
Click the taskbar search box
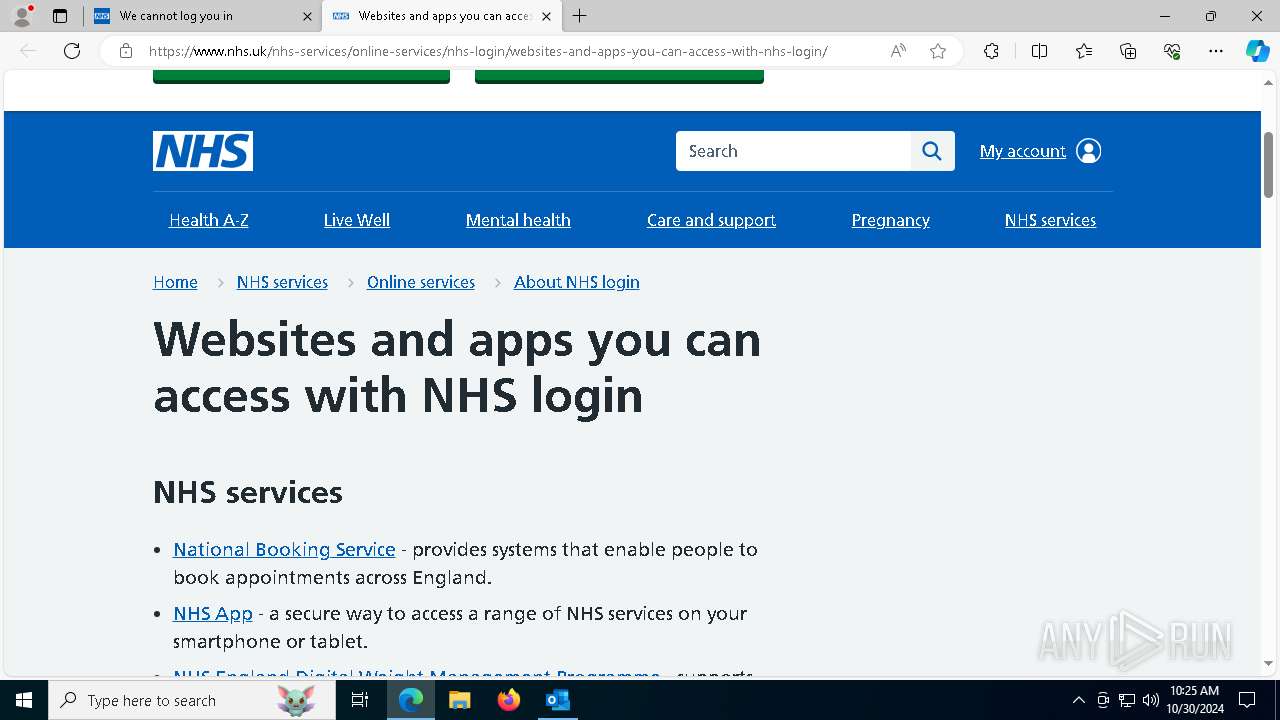191,700
